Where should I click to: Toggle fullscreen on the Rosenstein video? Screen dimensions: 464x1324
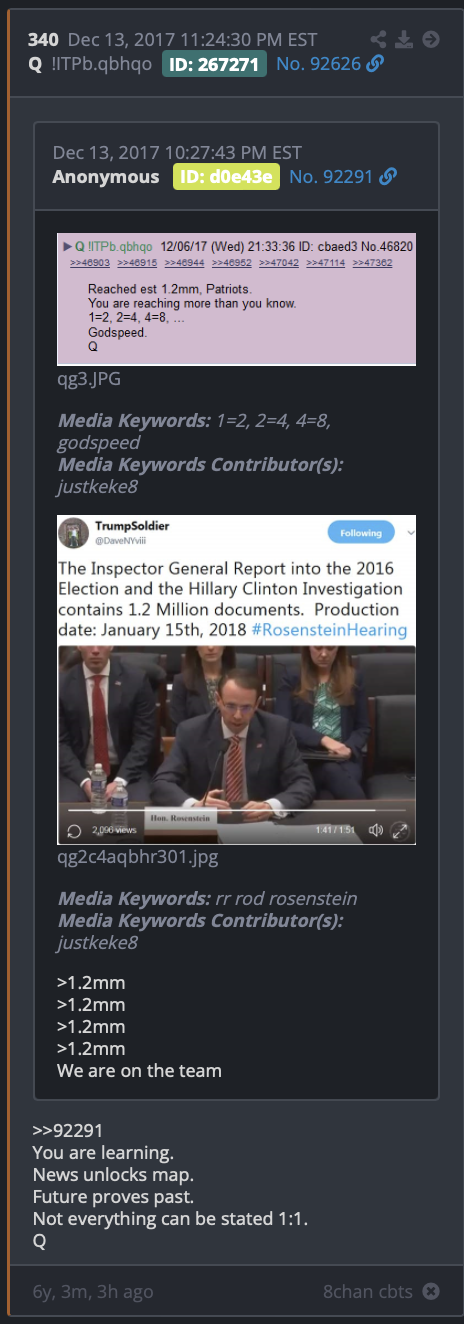tap(399, 830)
